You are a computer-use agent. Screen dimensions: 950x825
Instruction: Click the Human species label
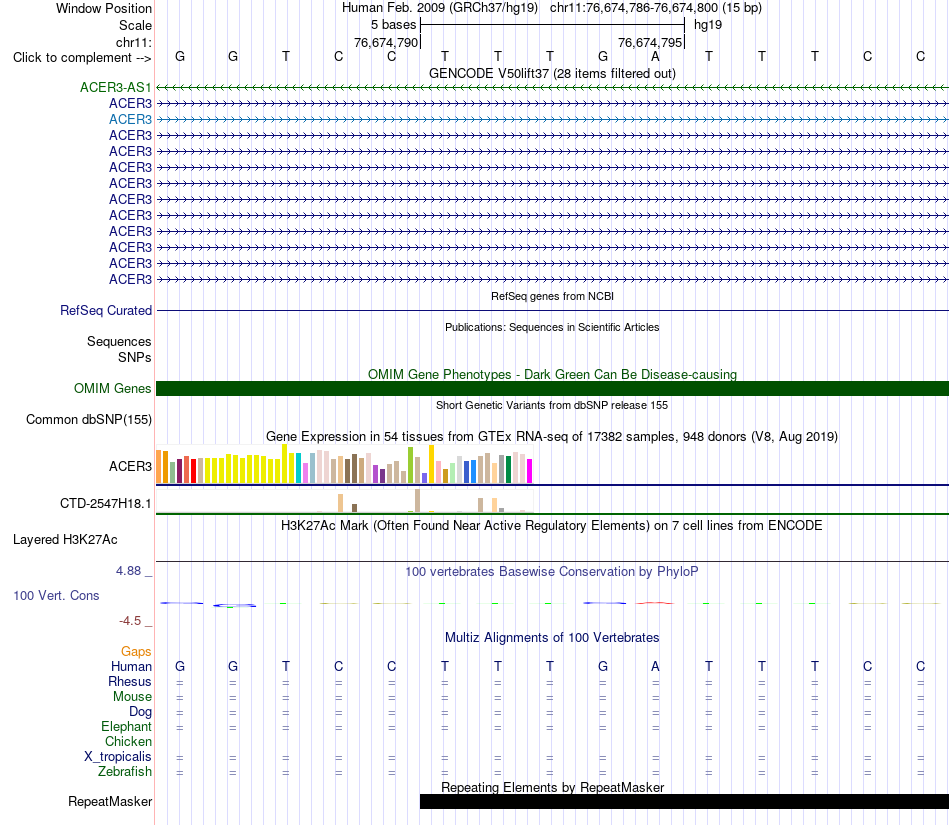point(131,666)
